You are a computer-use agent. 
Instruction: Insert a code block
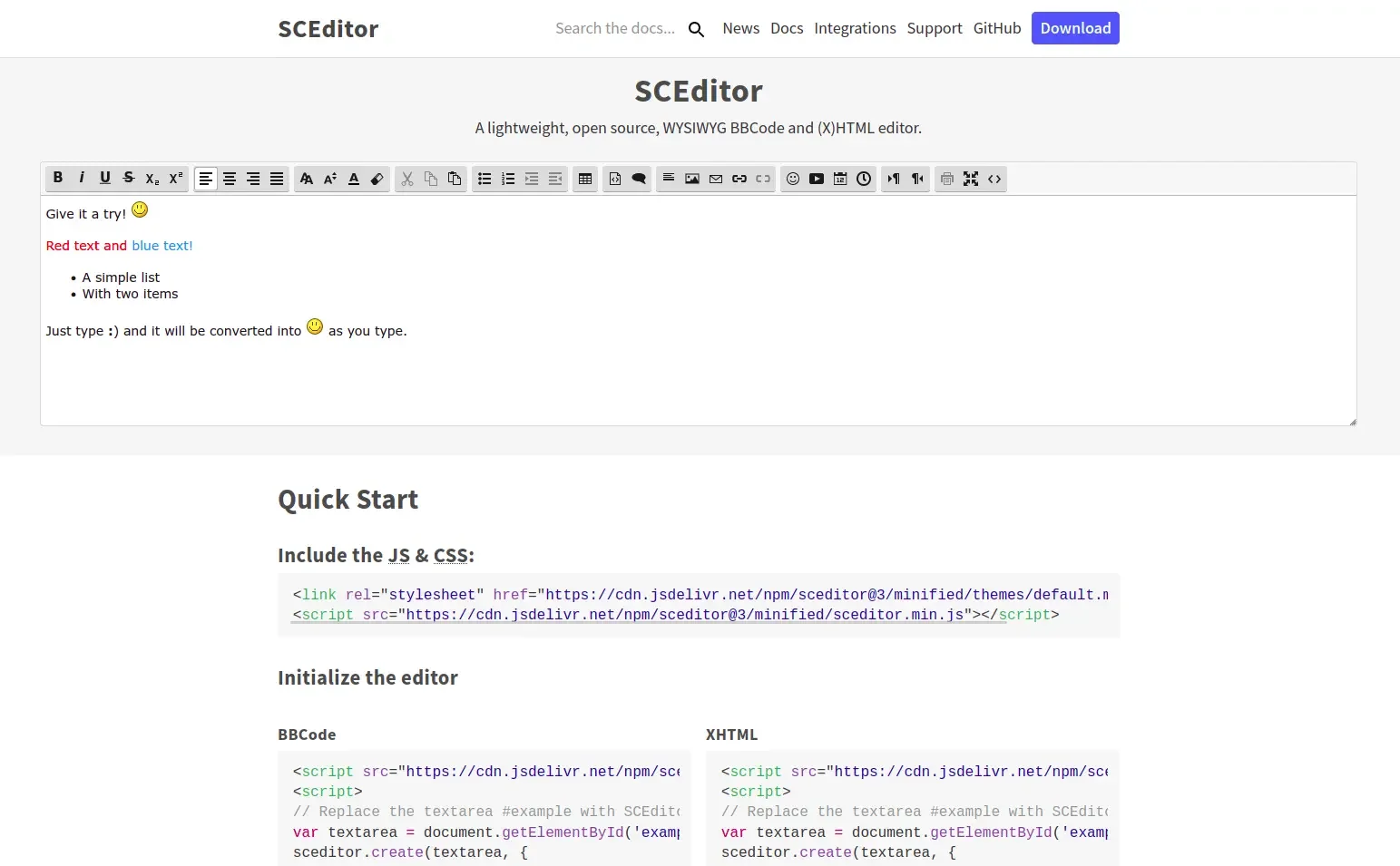[x=615, y=179]
